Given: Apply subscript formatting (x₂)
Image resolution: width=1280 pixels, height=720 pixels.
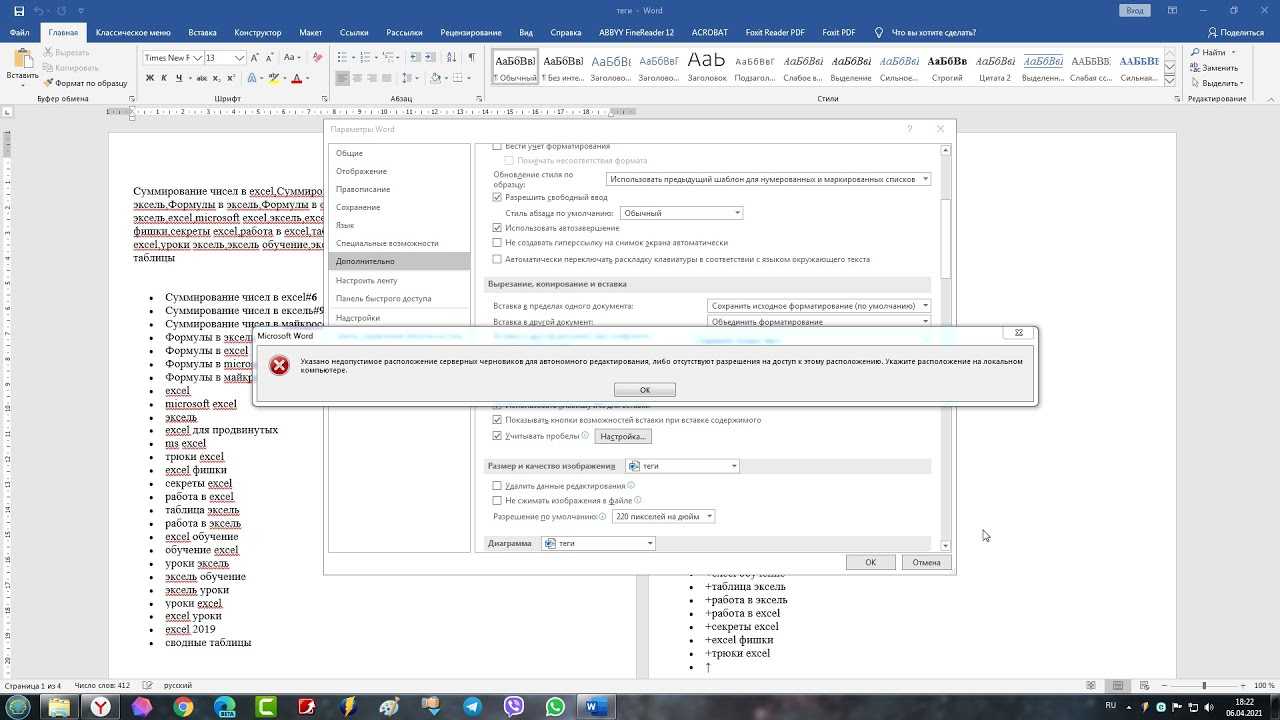Looking at the screenshot, I should 217,78.
